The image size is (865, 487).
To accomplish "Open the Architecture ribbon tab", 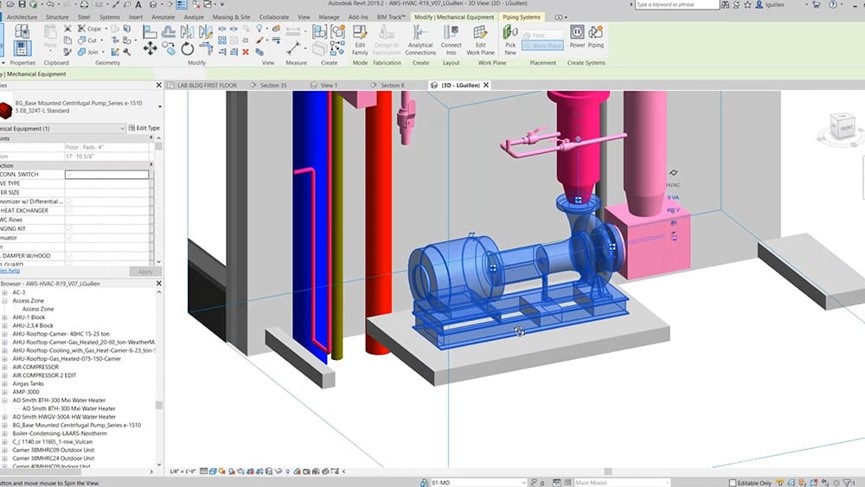I will pyautogui.click(x=22, y=17).
